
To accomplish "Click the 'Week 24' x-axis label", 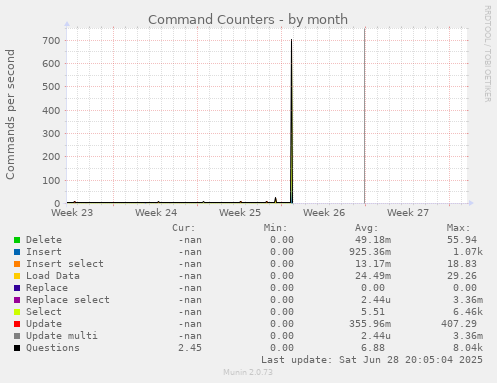I will click(x=156, y=213).
